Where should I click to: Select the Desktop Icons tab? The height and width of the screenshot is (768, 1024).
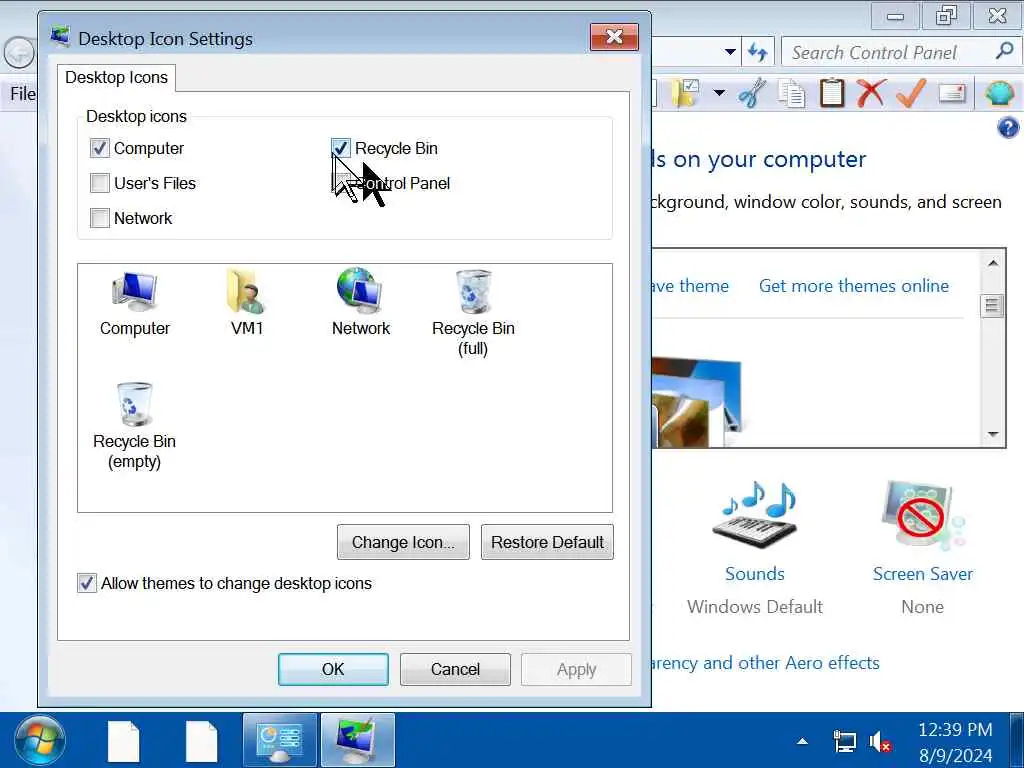tap(116, 77)
